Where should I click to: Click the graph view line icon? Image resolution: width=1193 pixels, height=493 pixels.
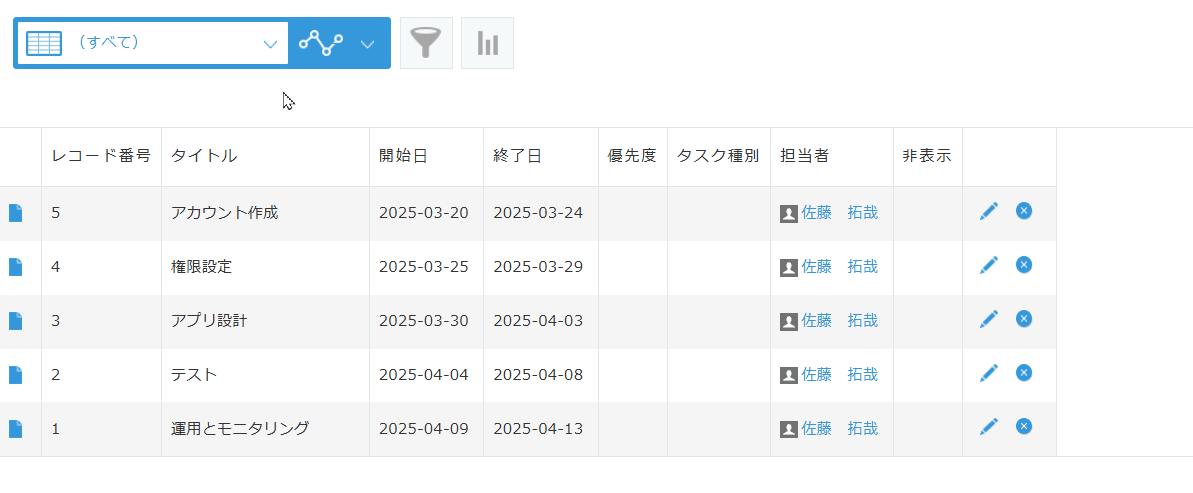point(320,43)
